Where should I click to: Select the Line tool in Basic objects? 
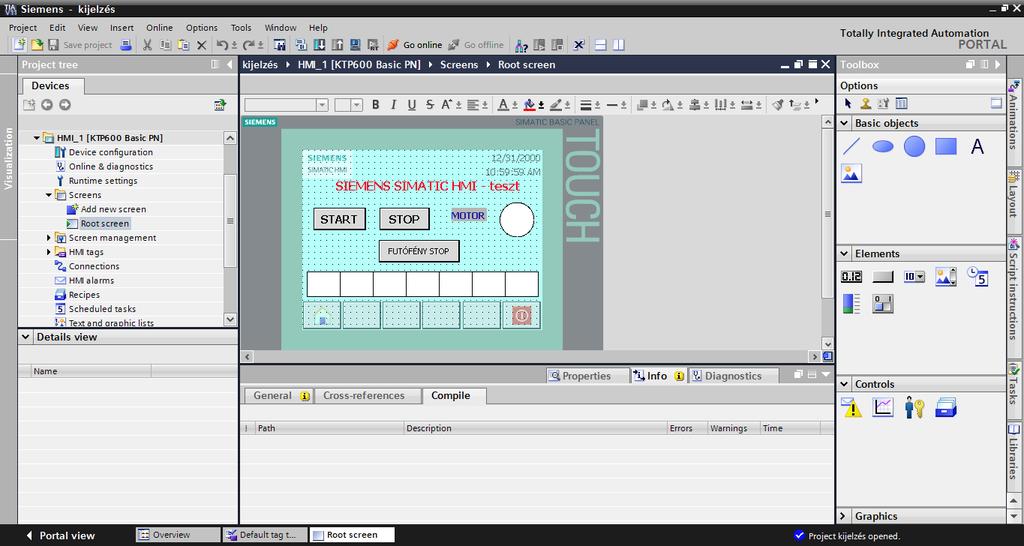(851, 146)
